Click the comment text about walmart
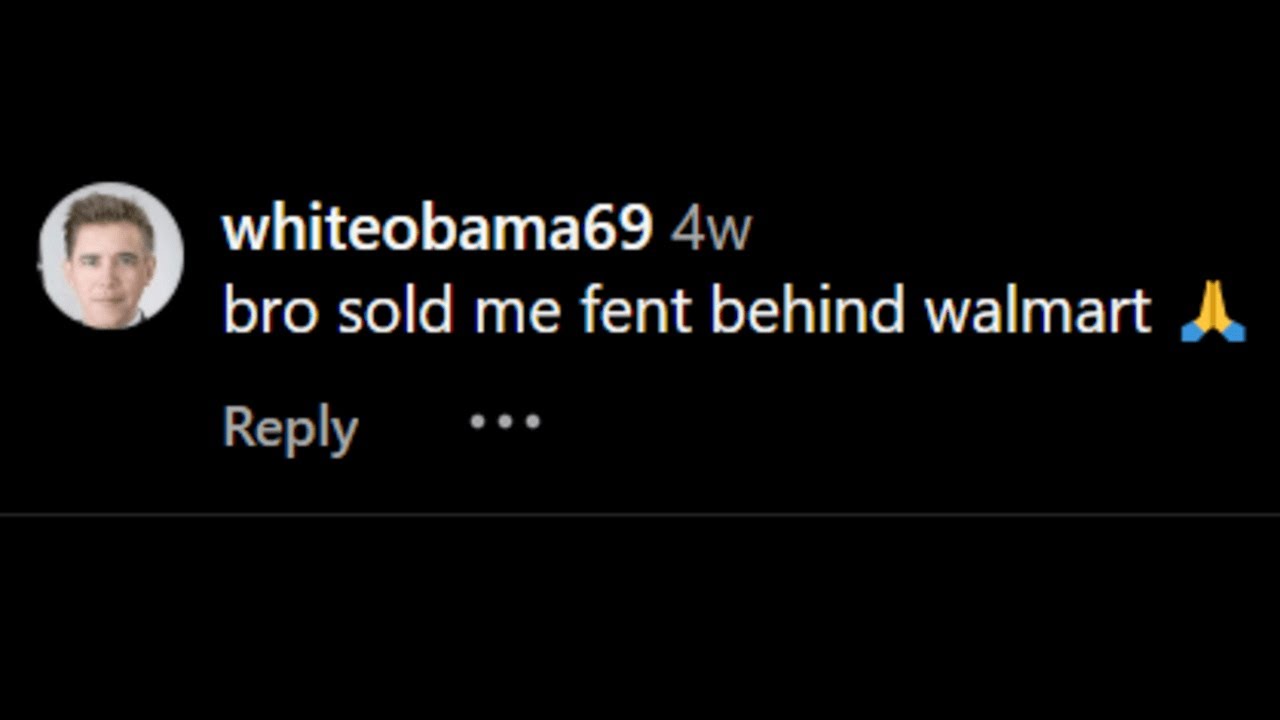The width and height of the screenshot is (1280, 720). click(686, 311)
